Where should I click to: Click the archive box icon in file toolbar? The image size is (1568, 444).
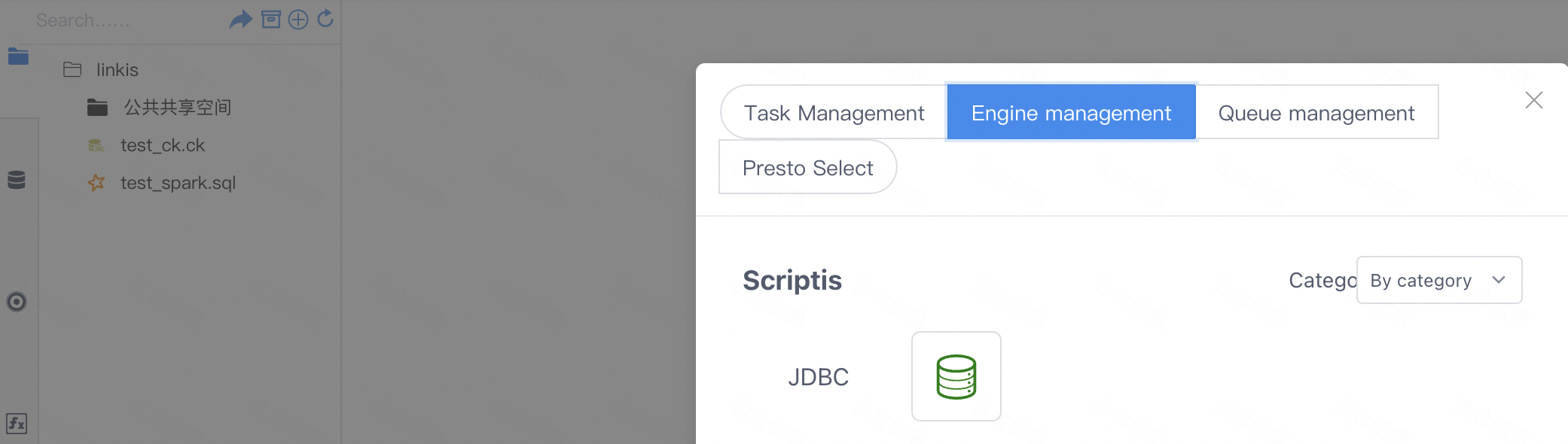pos(271,20)
